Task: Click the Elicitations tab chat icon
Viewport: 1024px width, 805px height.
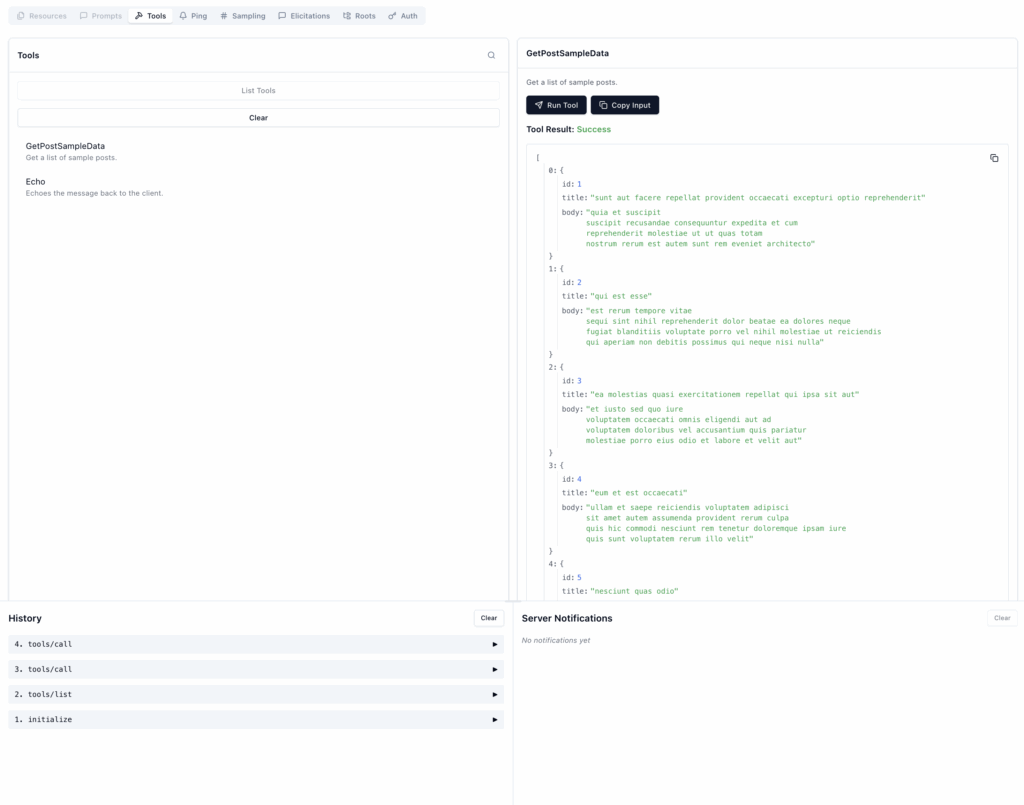Action: (x=282, y=16)
